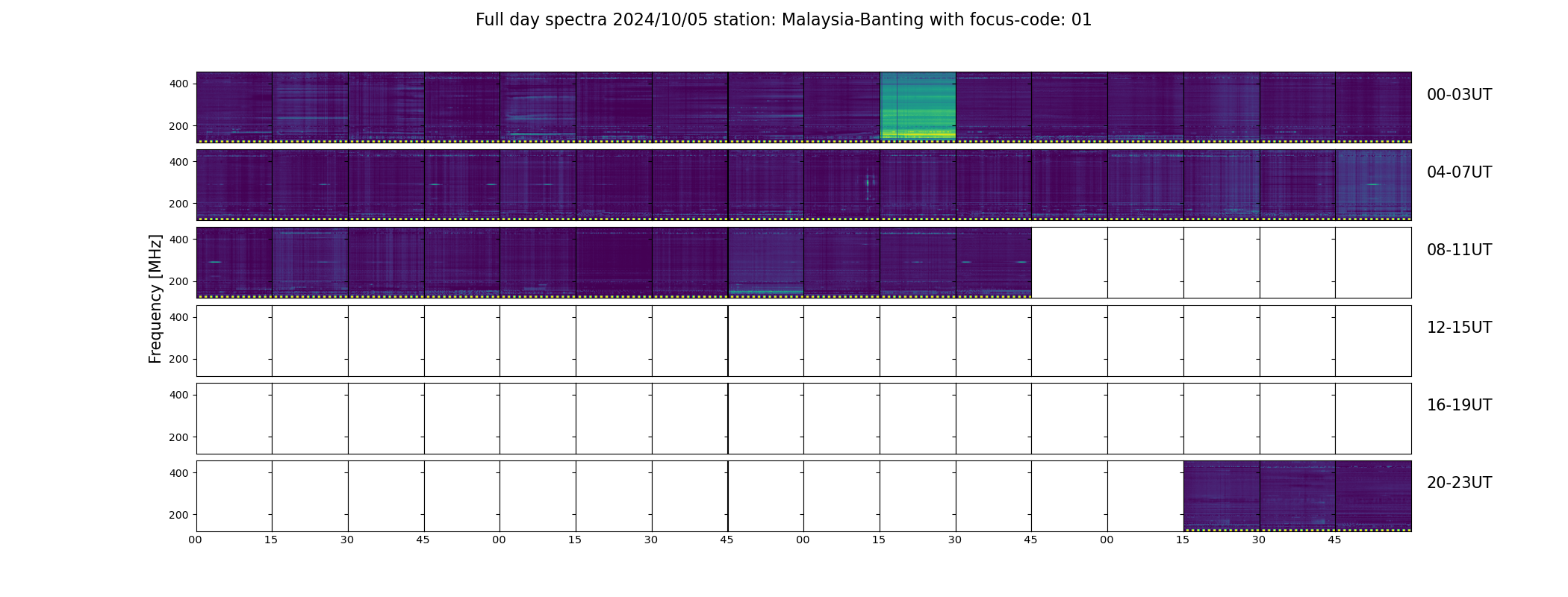The height and width of the screenshot is (597, 1568).
Task: Click the empty 16:00 panel in 16-19UT row
Action: (x=234, y=419)
